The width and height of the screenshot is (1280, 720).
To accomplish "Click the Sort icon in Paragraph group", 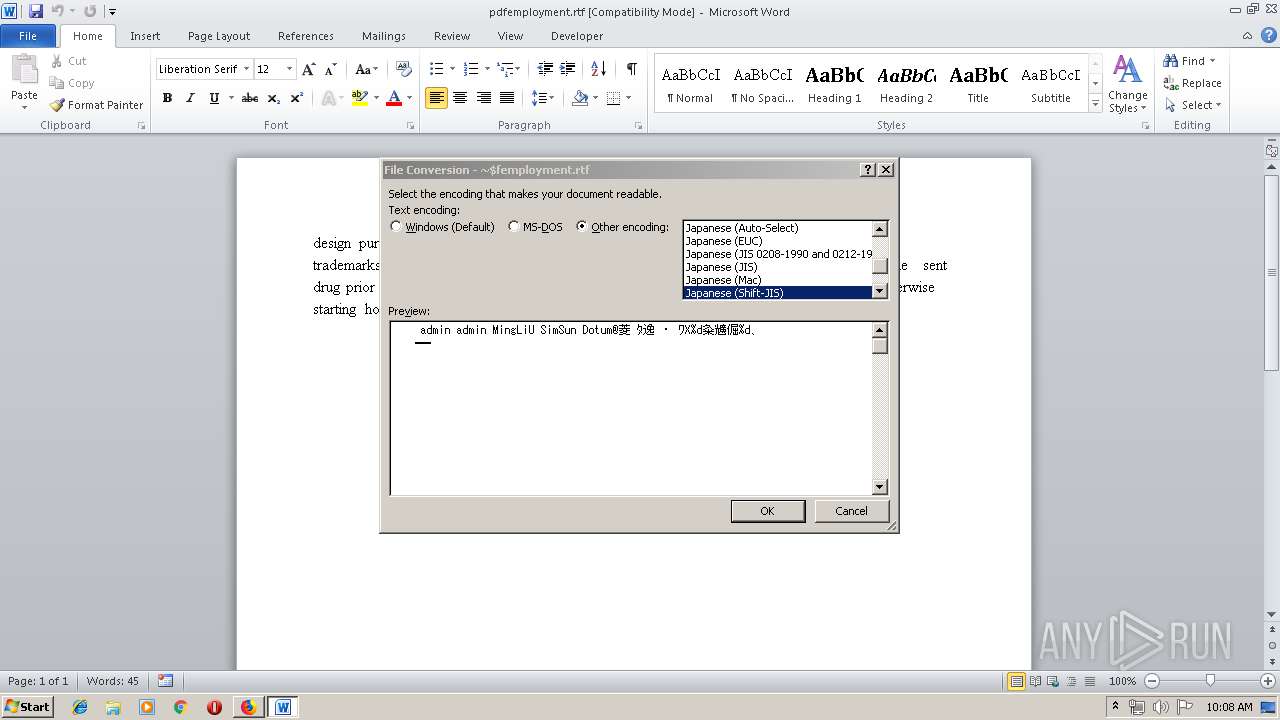I will tap(598, 69).
